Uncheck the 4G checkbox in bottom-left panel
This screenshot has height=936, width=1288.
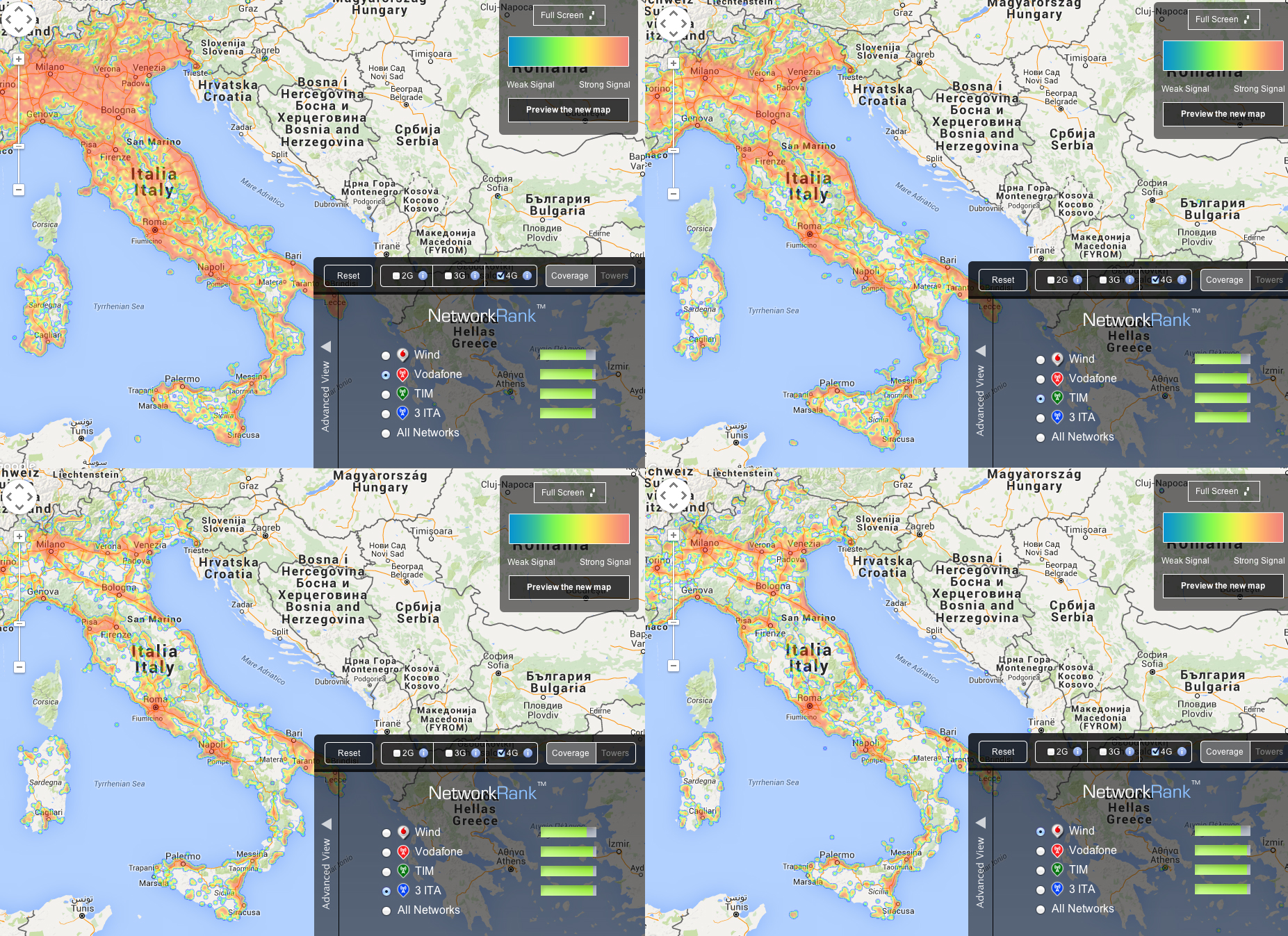501,753
